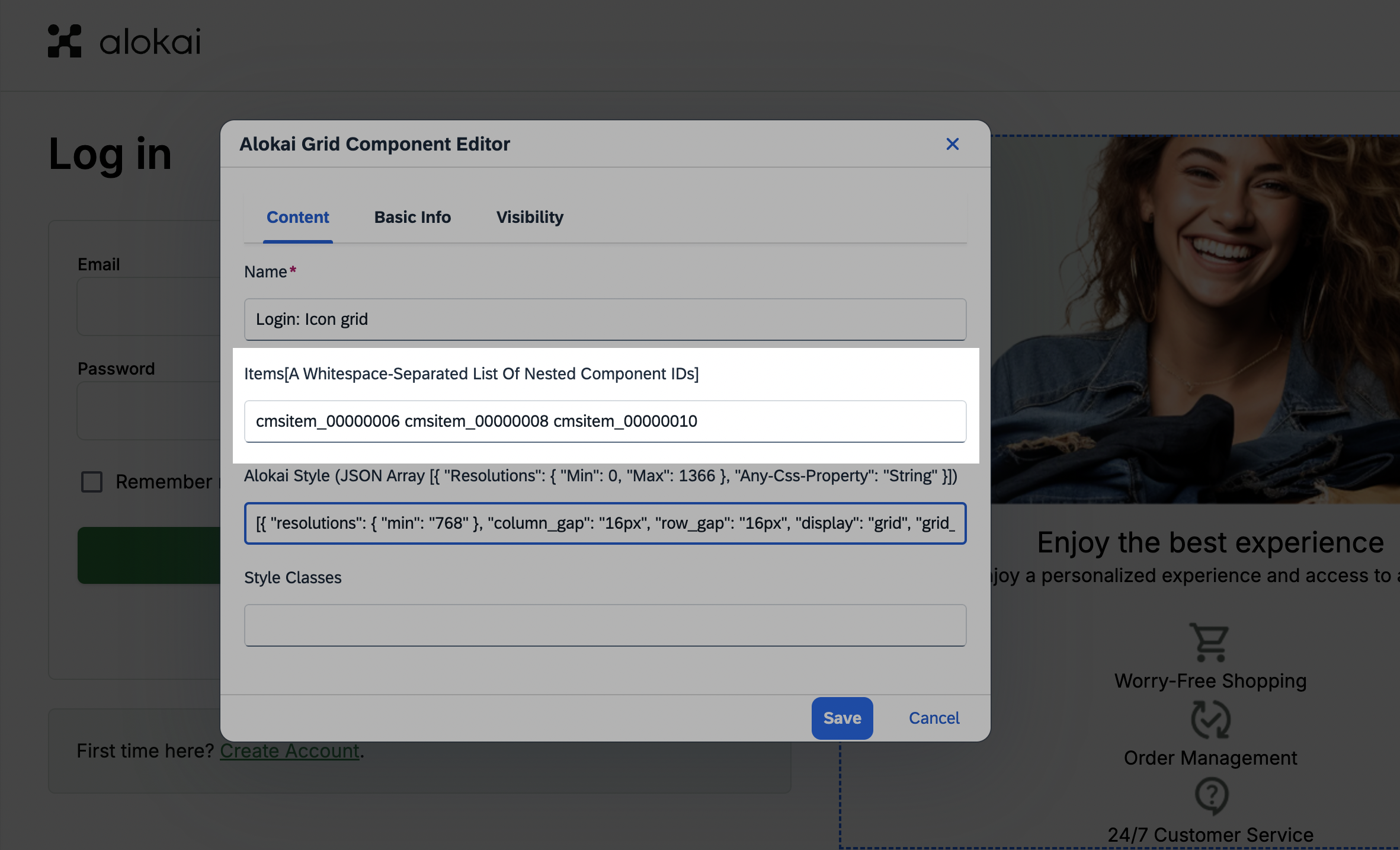Click the Style Classes input field
This screenshot has height=850, width=1400.
click(x=605, y=625)
